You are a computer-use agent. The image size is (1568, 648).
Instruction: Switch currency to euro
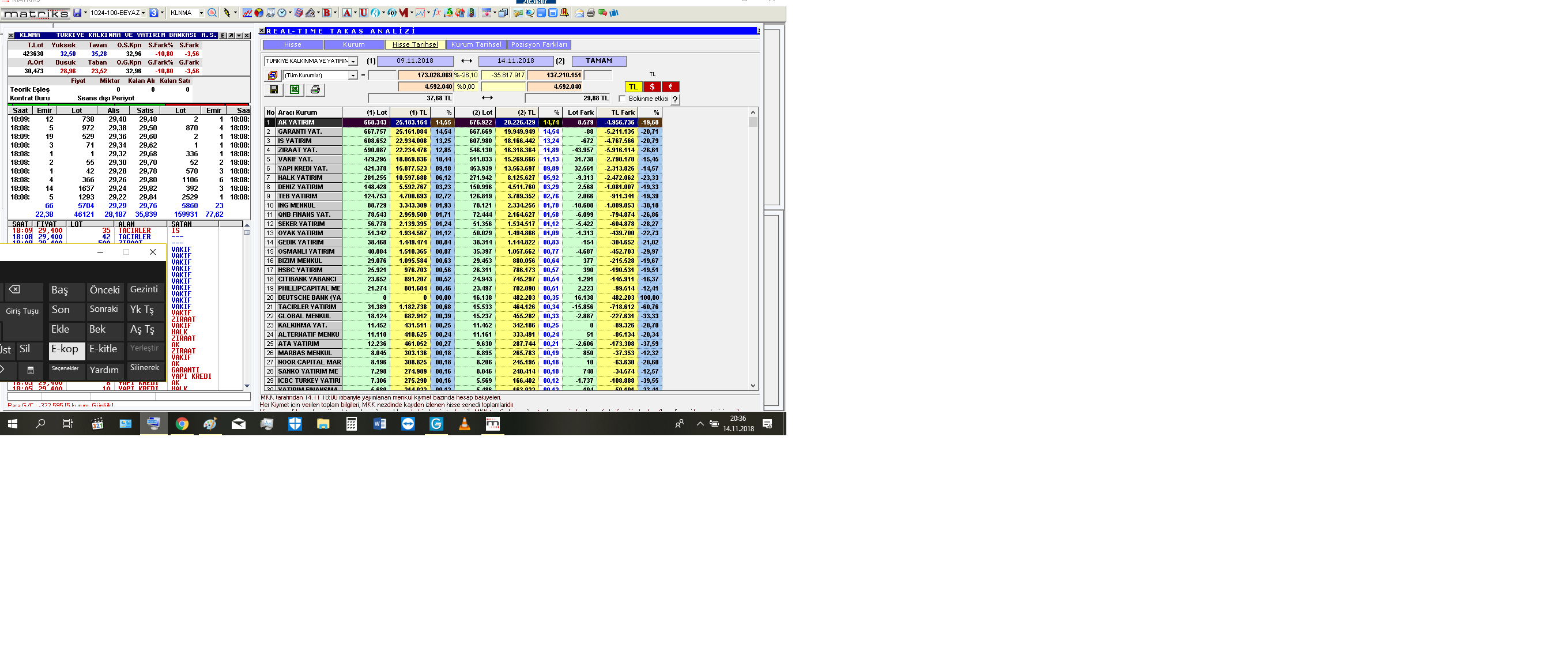click(670, 87)
